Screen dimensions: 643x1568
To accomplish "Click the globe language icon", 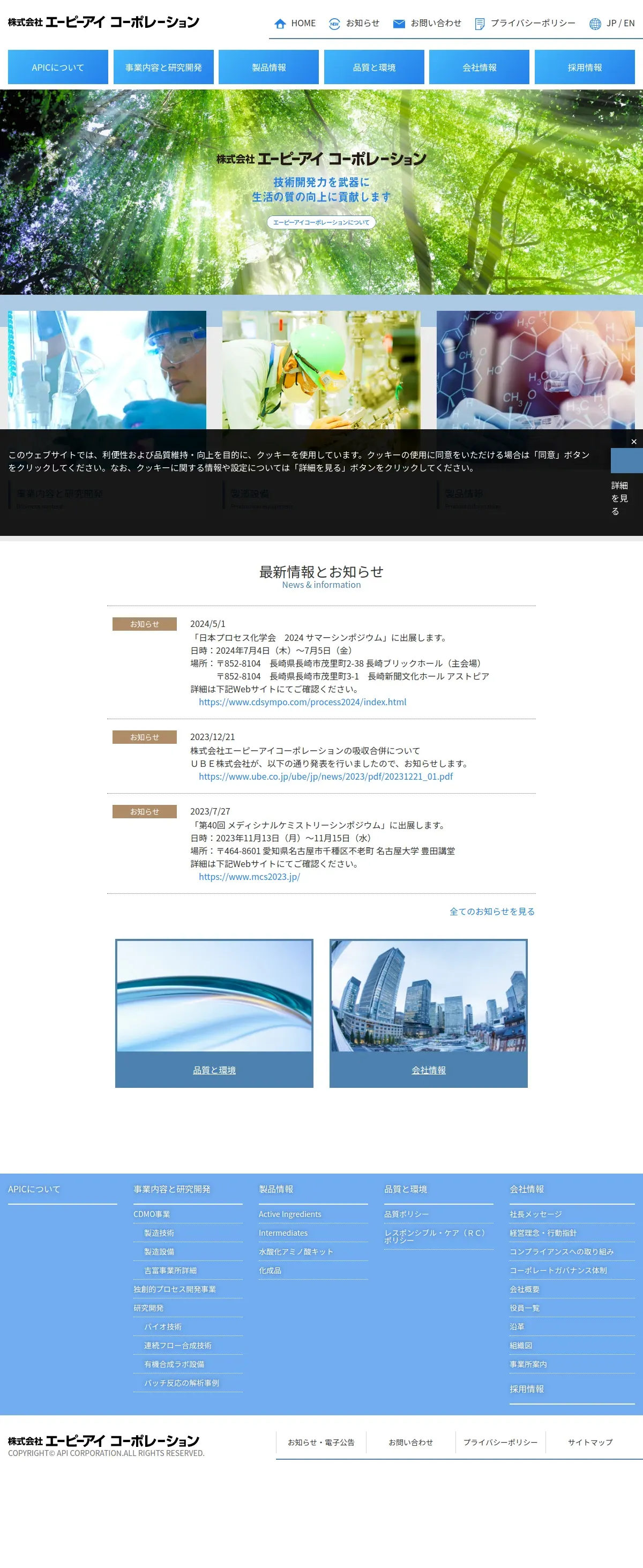I will pos(595,24).
